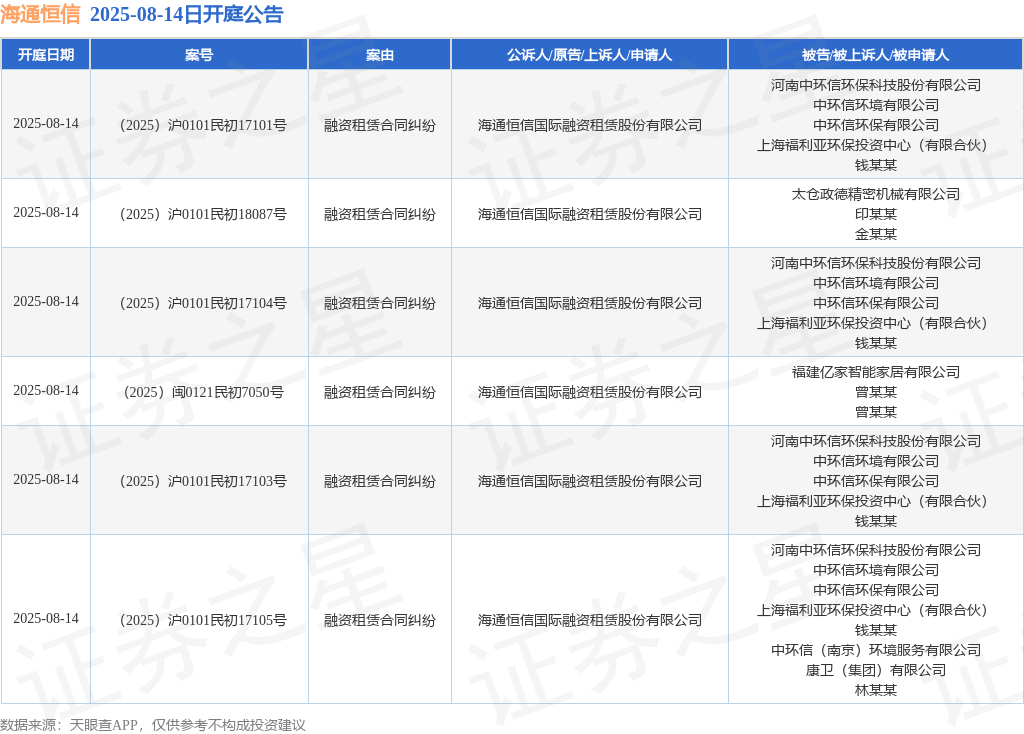Image resolution: width=1024 pixels, height=734 pixels.
Task: Click the plaintiff 海通恒信国际融资租赁股份有限公司 in the 7050号 row
Action: [x=590, y=392]
